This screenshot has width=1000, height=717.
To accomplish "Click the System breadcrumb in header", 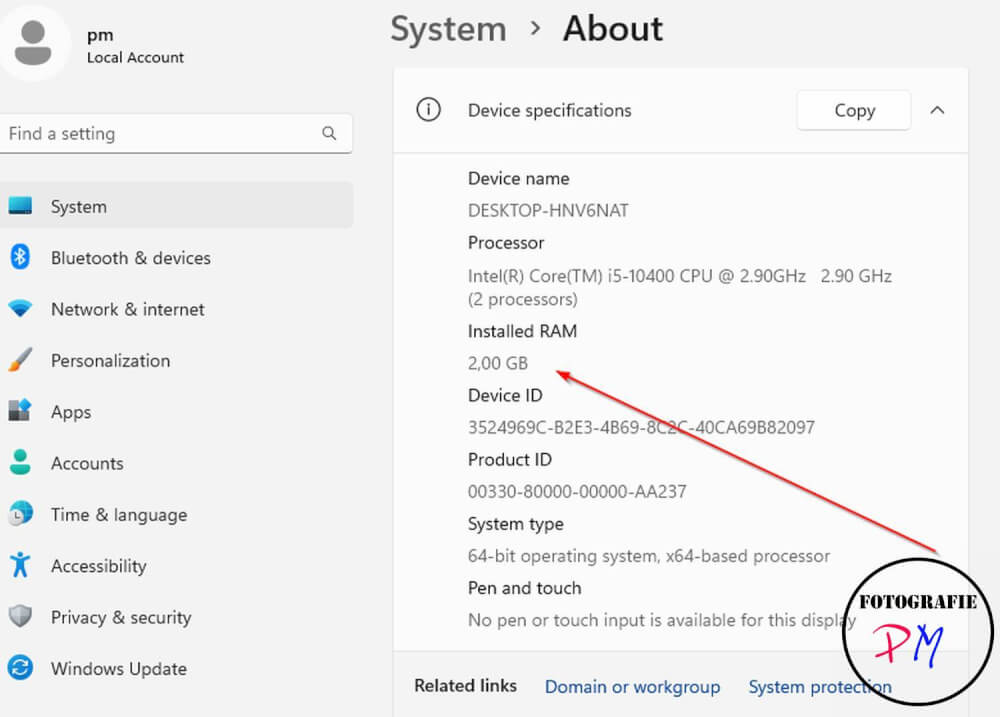I will (448, 29).
